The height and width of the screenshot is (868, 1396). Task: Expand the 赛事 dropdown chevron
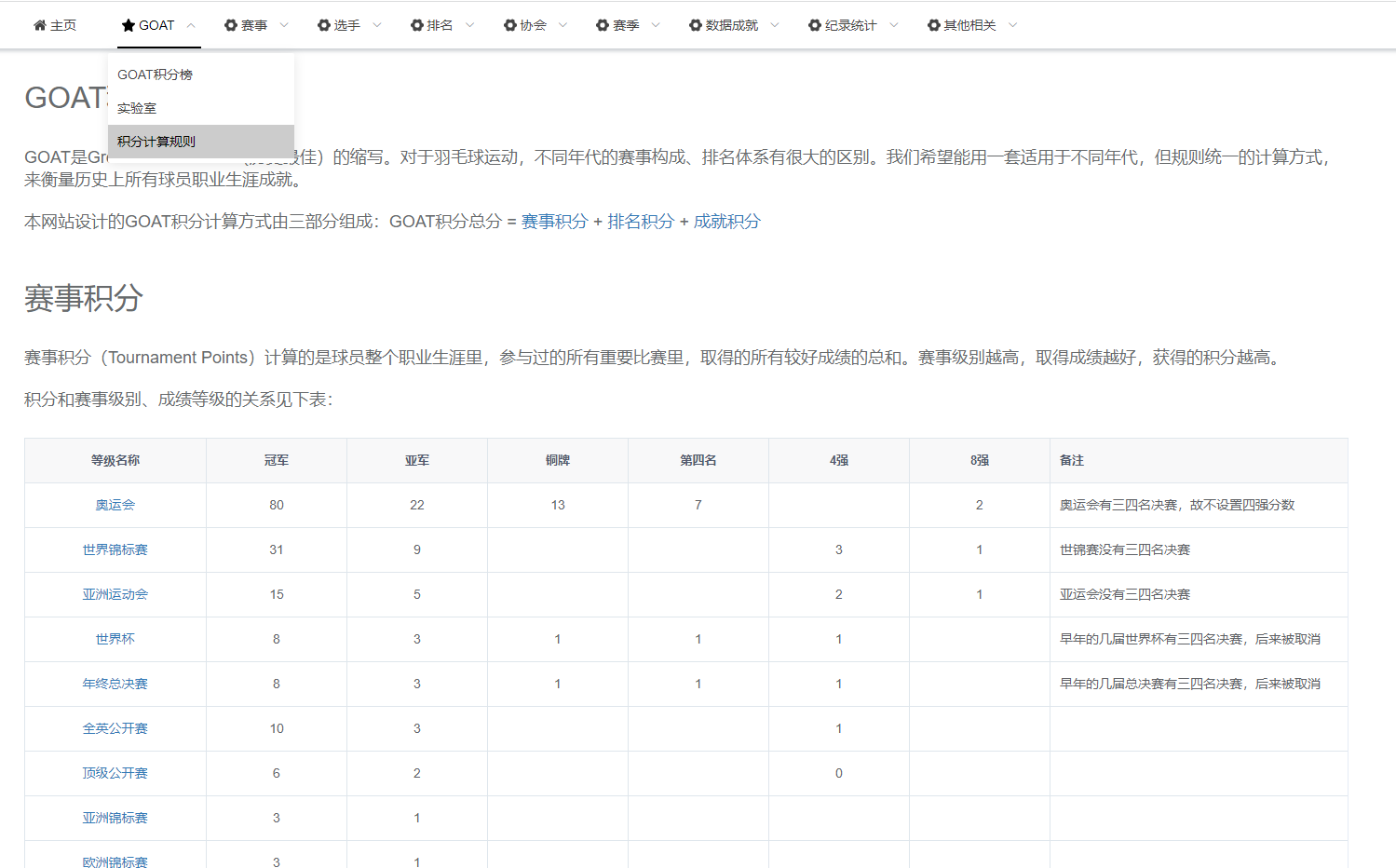click(284, 25)
